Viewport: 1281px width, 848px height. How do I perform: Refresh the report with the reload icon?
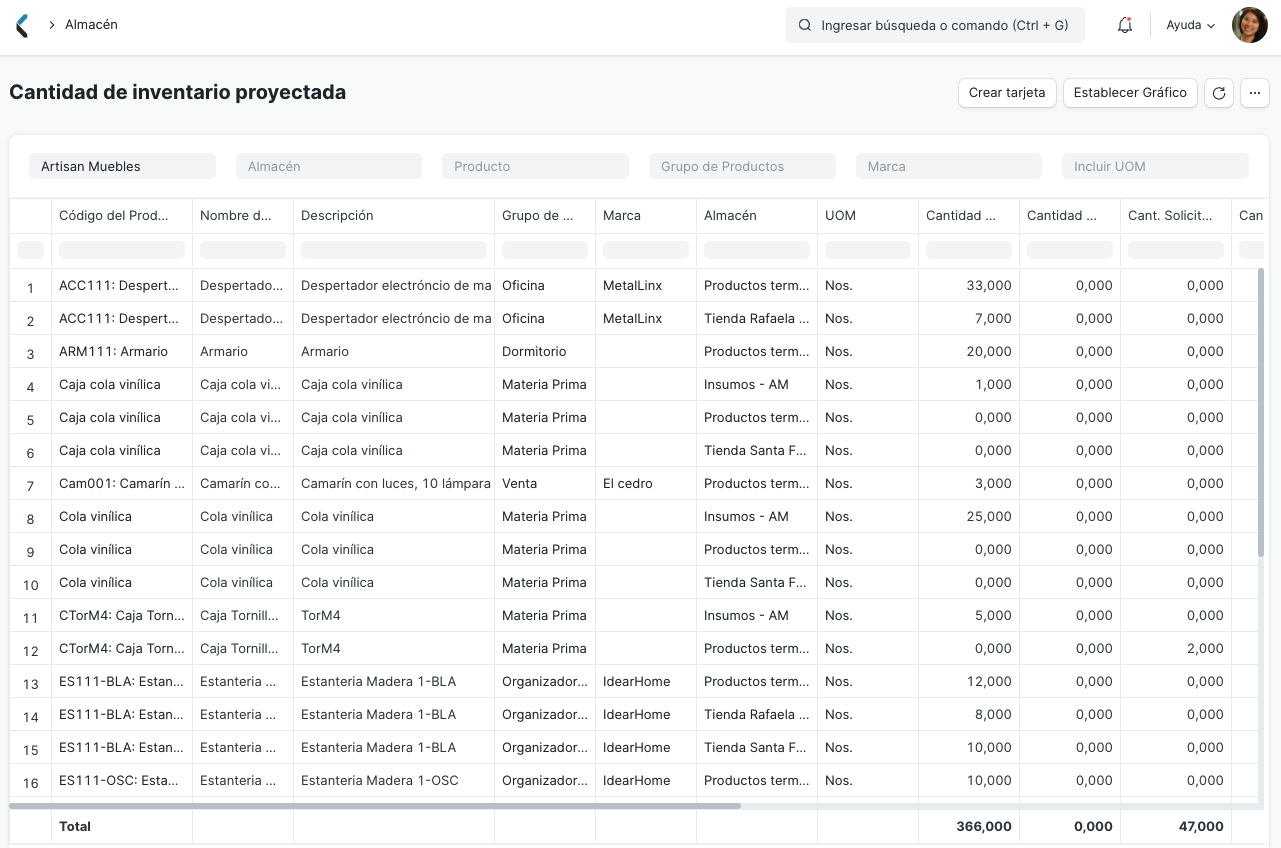(x=1219, y=93)
